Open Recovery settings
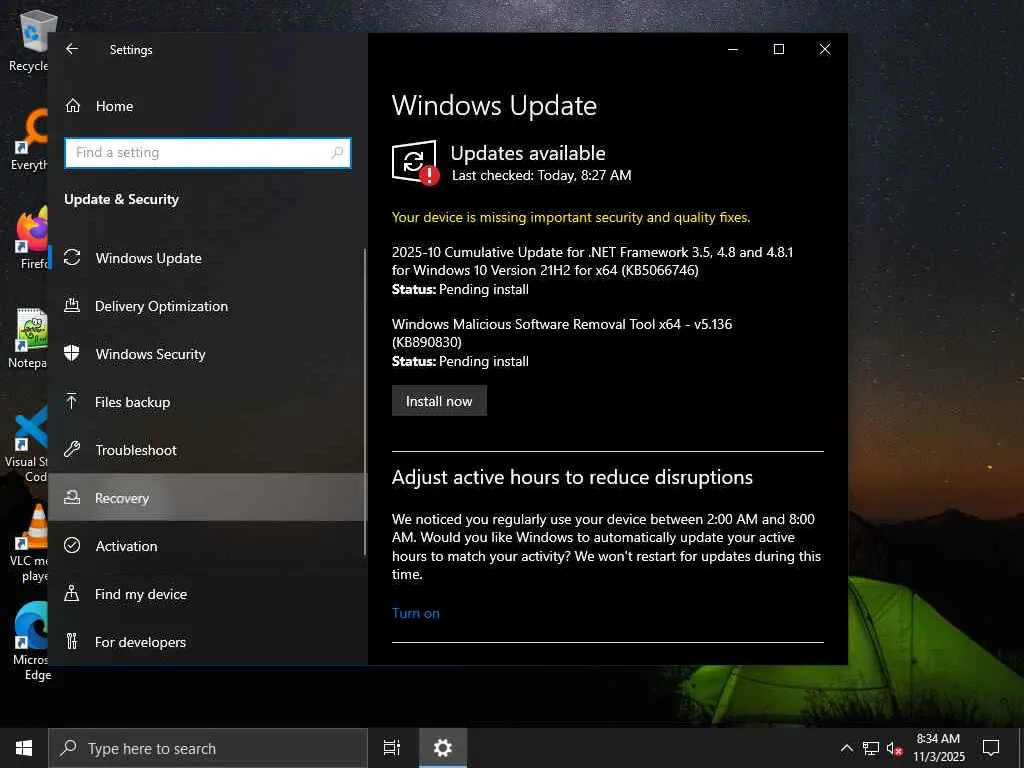 pos(207,498)
